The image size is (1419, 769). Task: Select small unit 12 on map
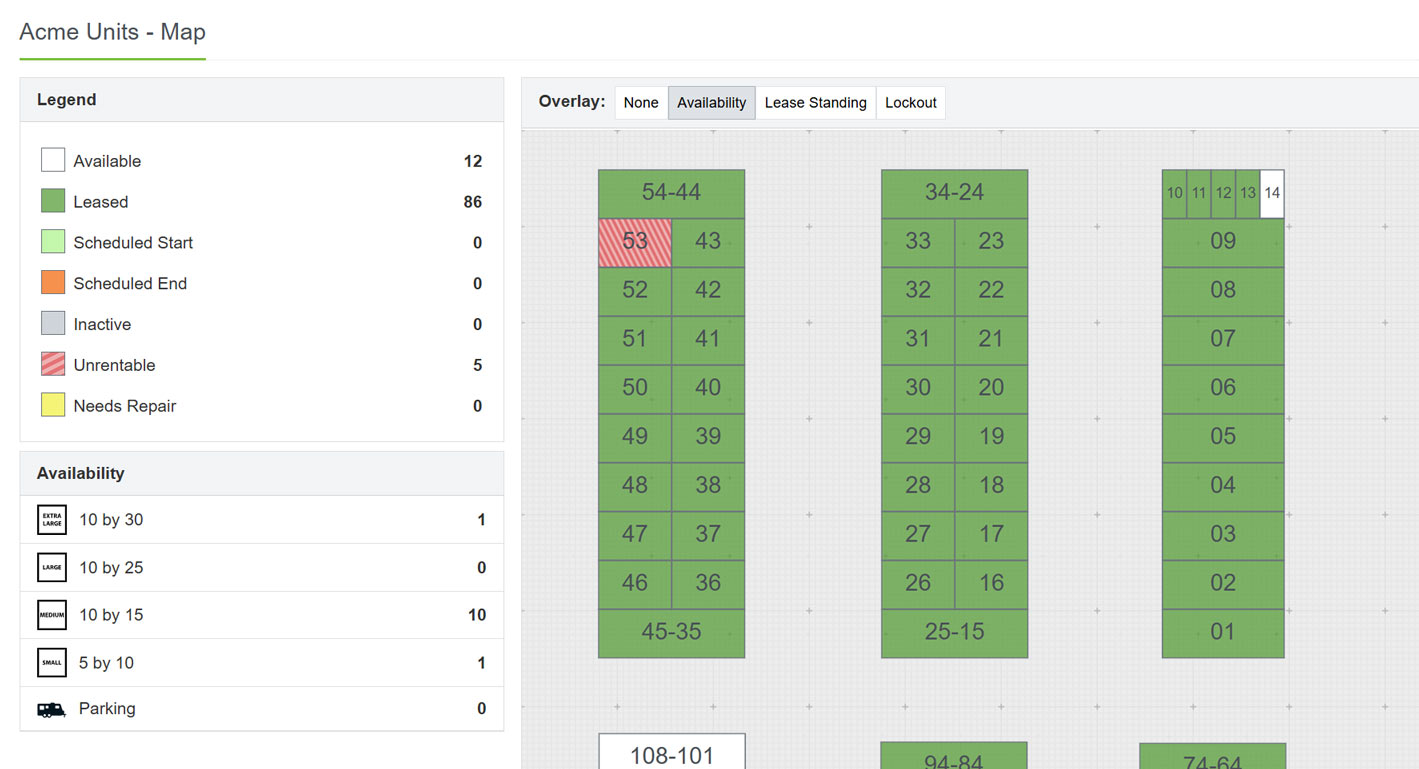point(1223,193)
